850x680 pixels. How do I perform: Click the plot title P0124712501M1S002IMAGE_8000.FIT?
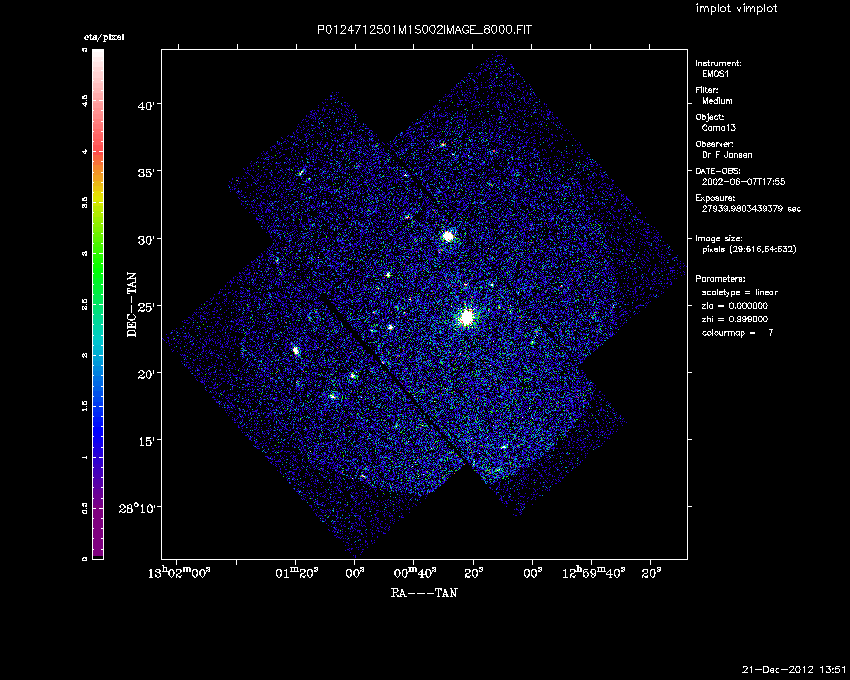point(424,30)
